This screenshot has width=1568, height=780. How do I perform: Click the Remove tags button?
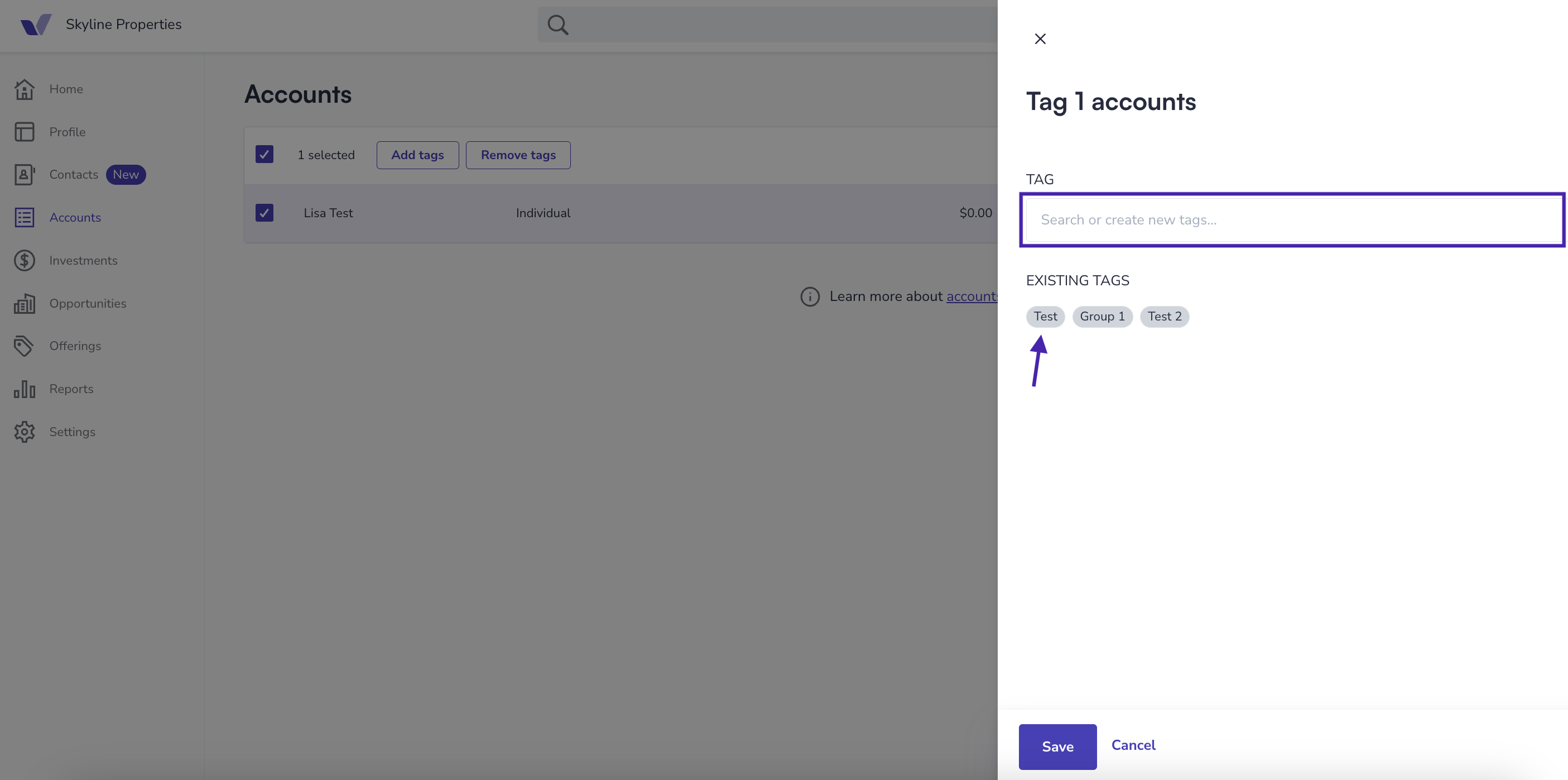(518, 155)
